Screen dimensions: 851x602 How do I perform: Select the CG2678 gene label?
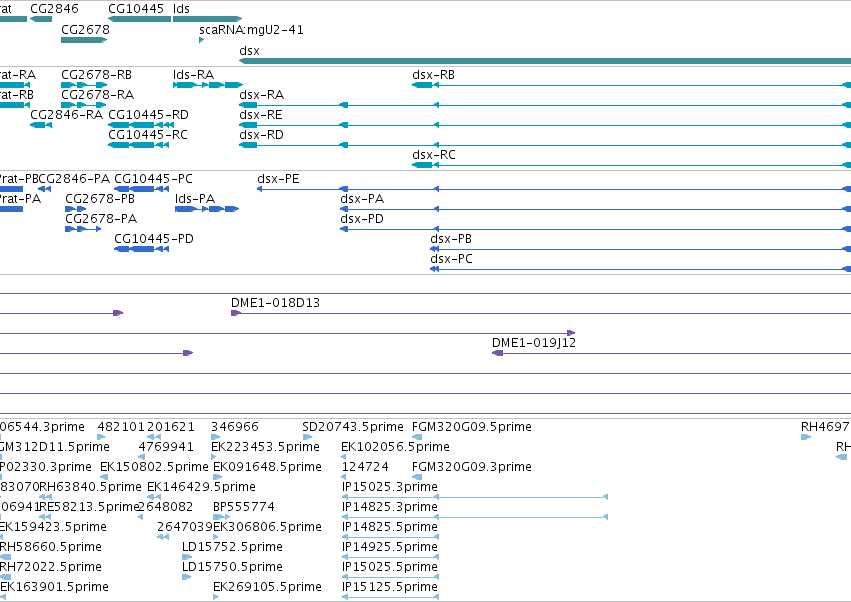coord(85,29)
